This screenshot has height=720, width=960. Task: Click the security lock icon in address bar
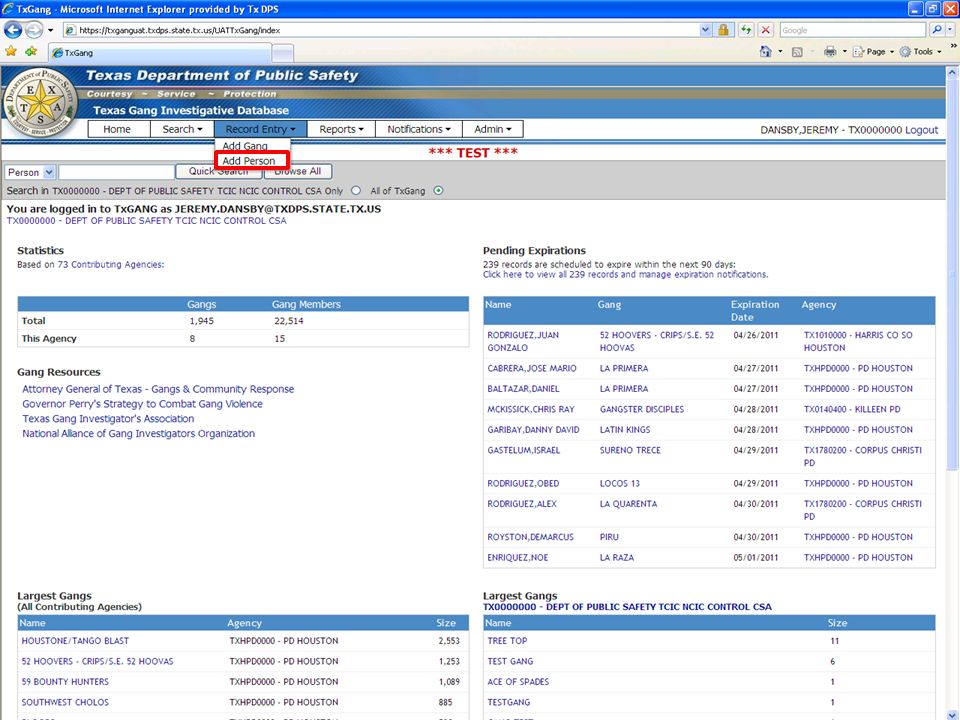723,29
